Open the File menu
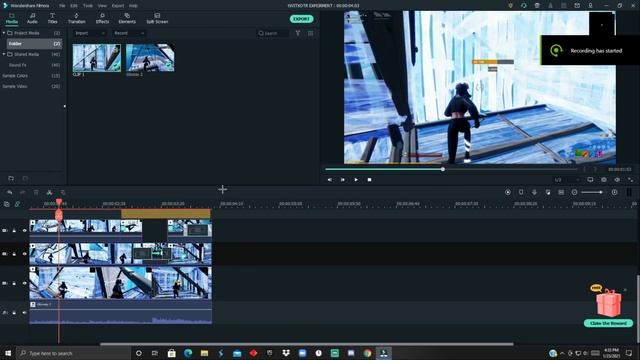The height and width of the screenshot is (360, 640). point(62,6)
